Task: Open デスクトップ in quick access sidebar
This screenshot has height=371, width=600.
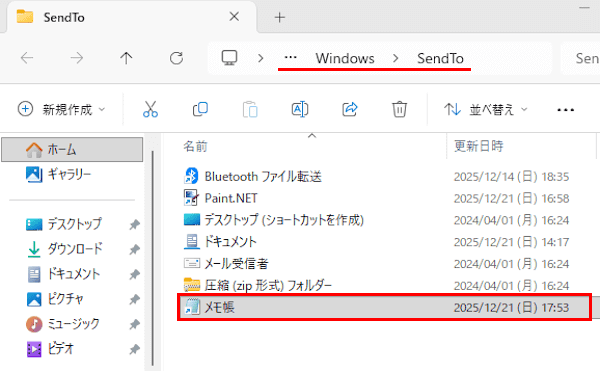Action: 64,224
